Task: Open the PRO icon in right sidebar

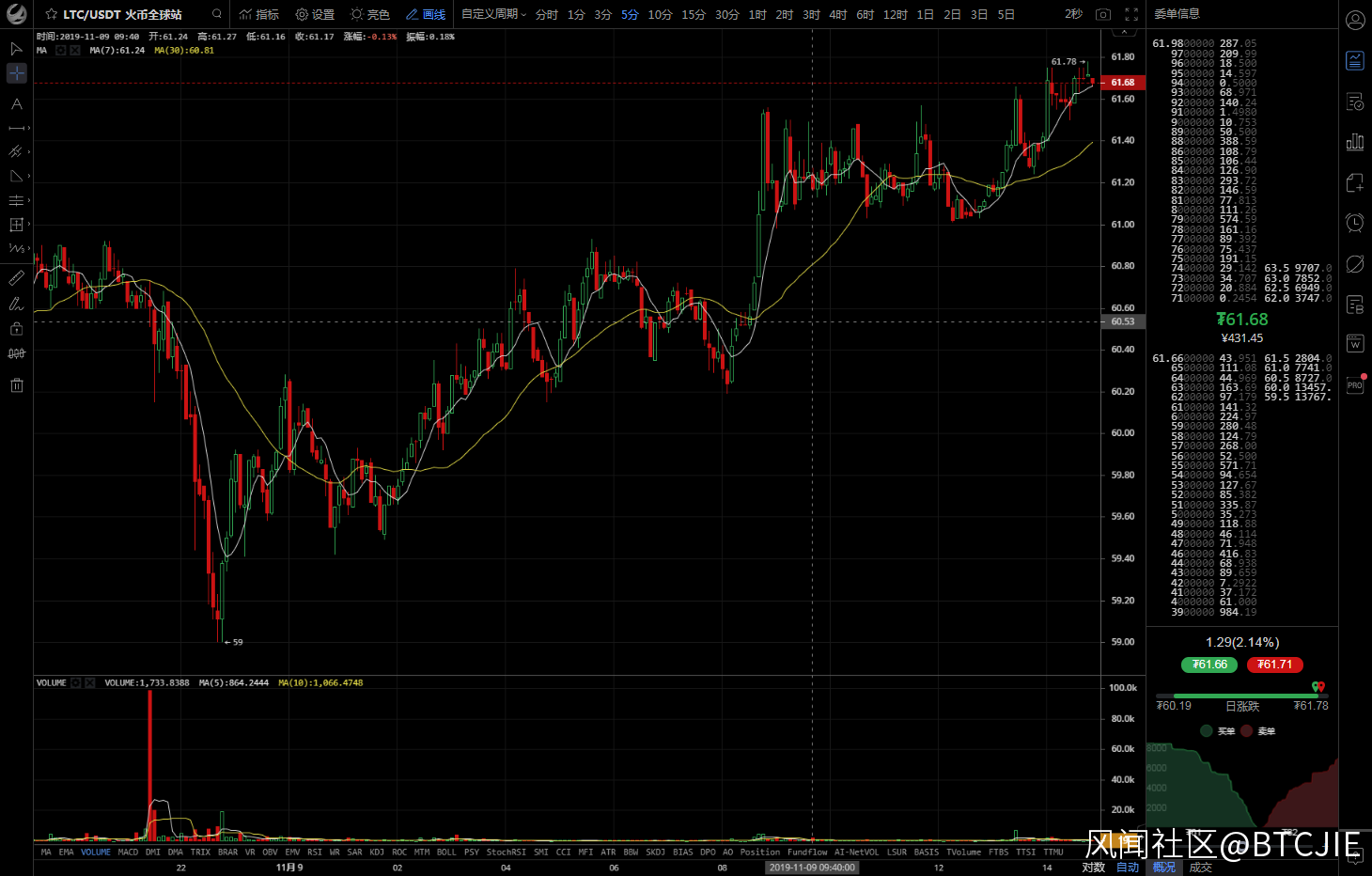Action: pos(1355,384)
